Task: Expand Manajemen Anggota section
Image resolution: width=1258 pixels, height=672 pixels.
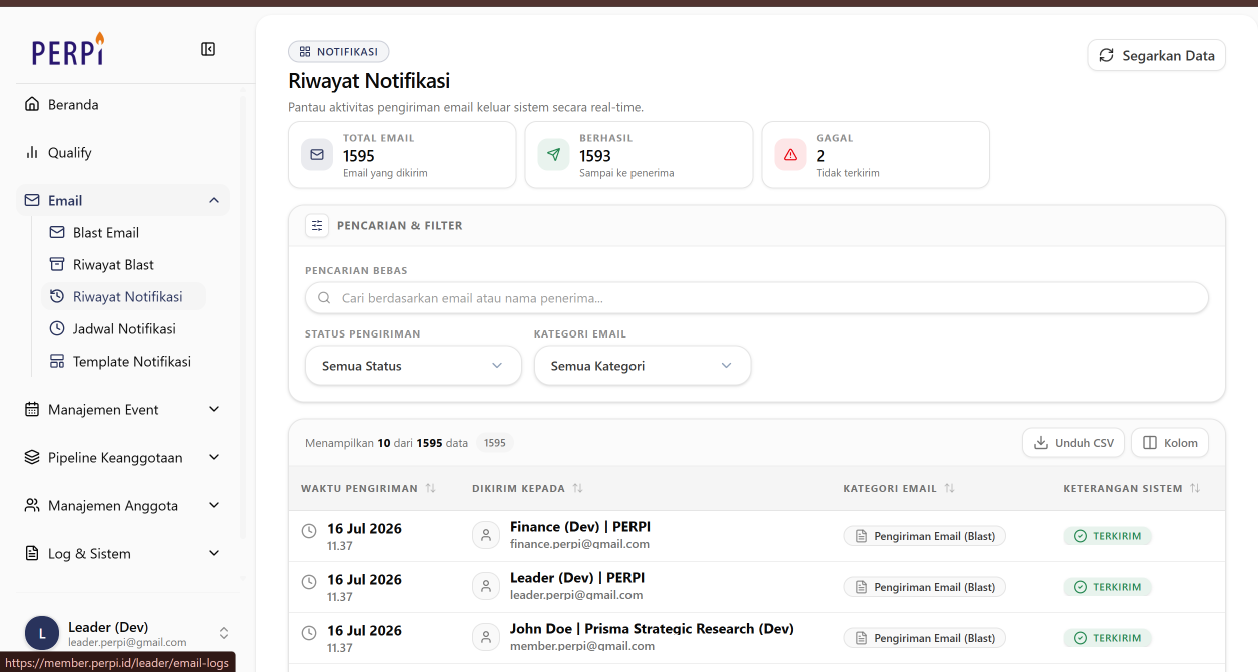Action: point(123,505)
